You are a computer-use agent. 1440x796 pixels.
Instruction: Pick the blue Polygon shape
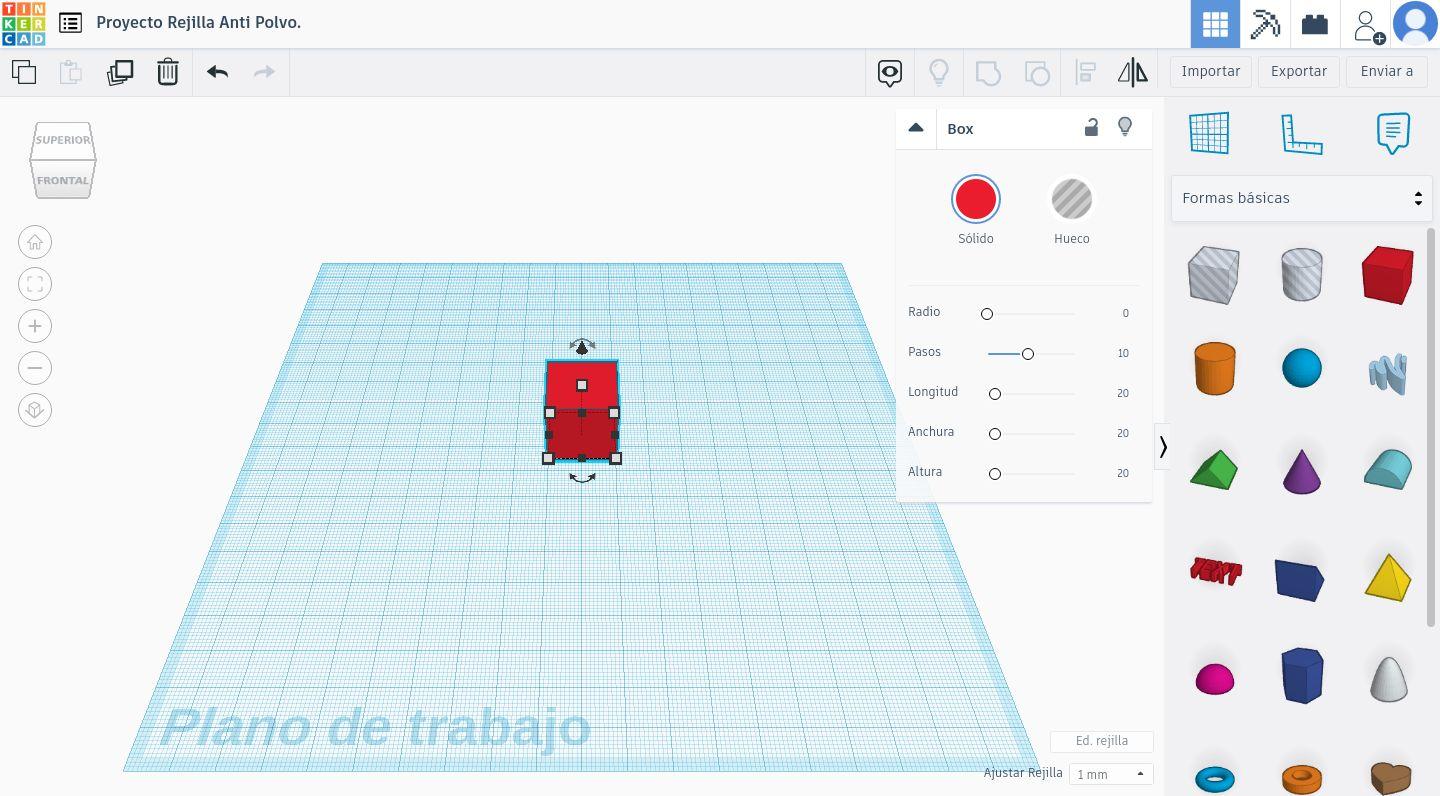(x=1302, y=675)
